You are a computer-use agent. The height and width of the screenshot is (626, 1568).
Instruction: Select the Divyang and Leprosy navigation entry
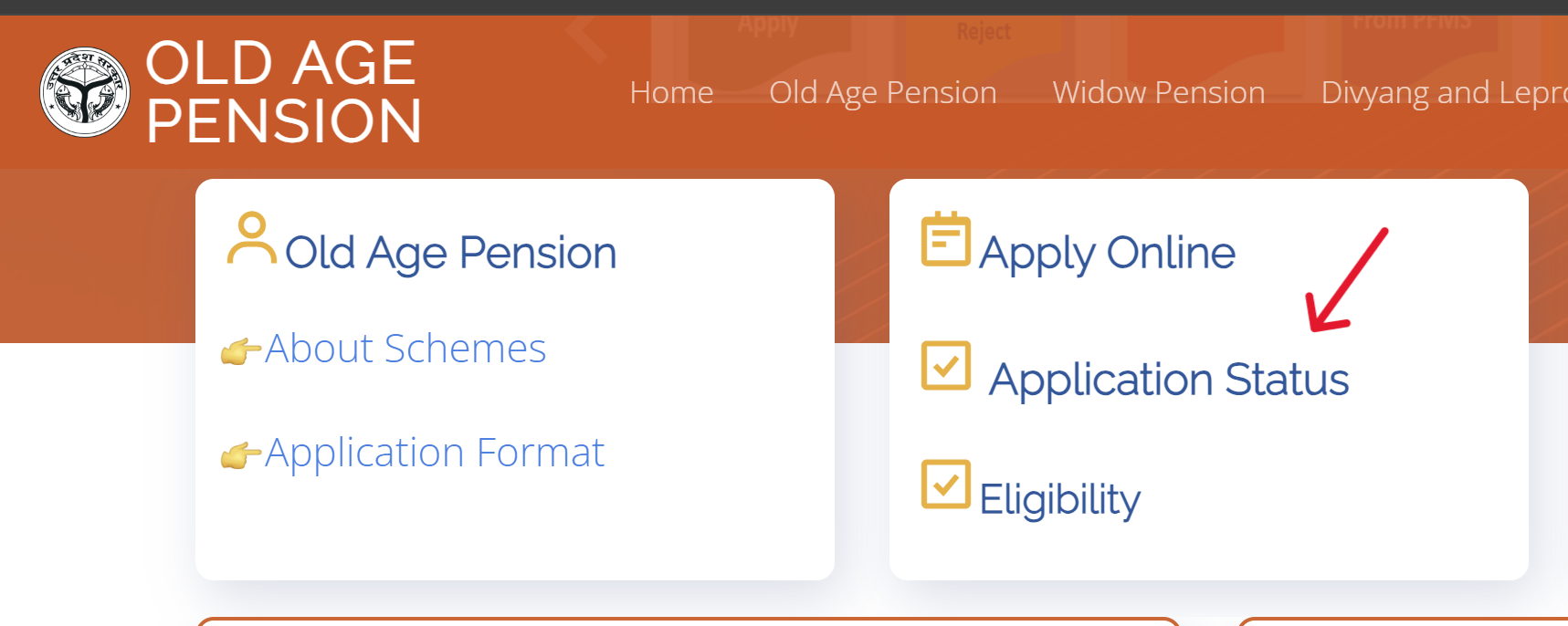1443,92
